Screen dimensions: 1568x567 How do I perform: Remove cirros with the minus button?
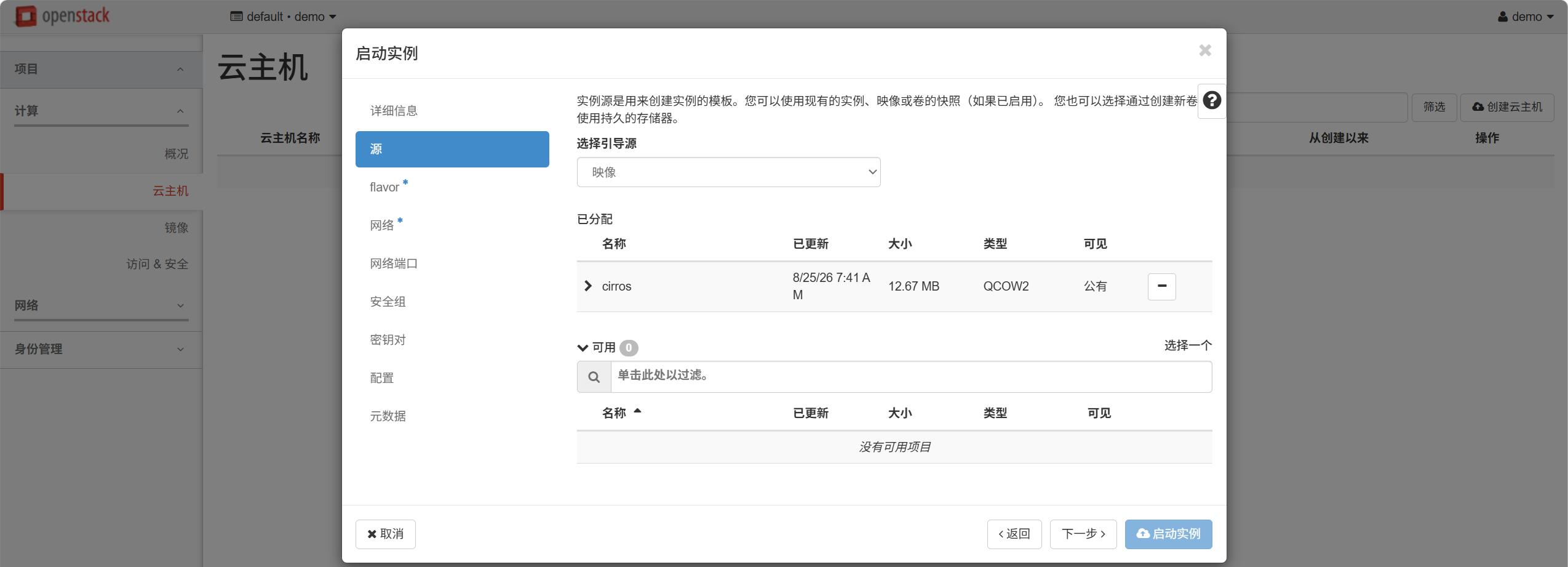click(1161, 286)
